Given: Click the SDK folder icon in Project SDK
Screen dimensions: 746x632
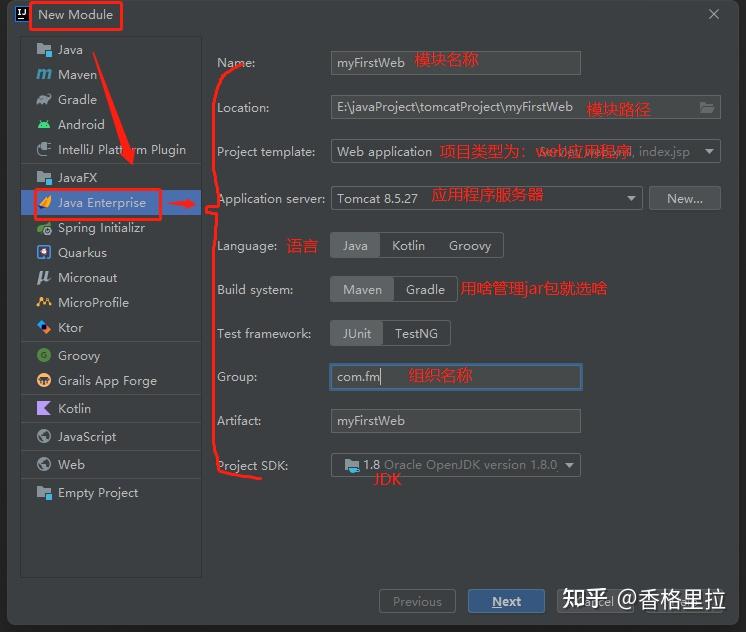Looking at the screenshot, I should 352,465.
